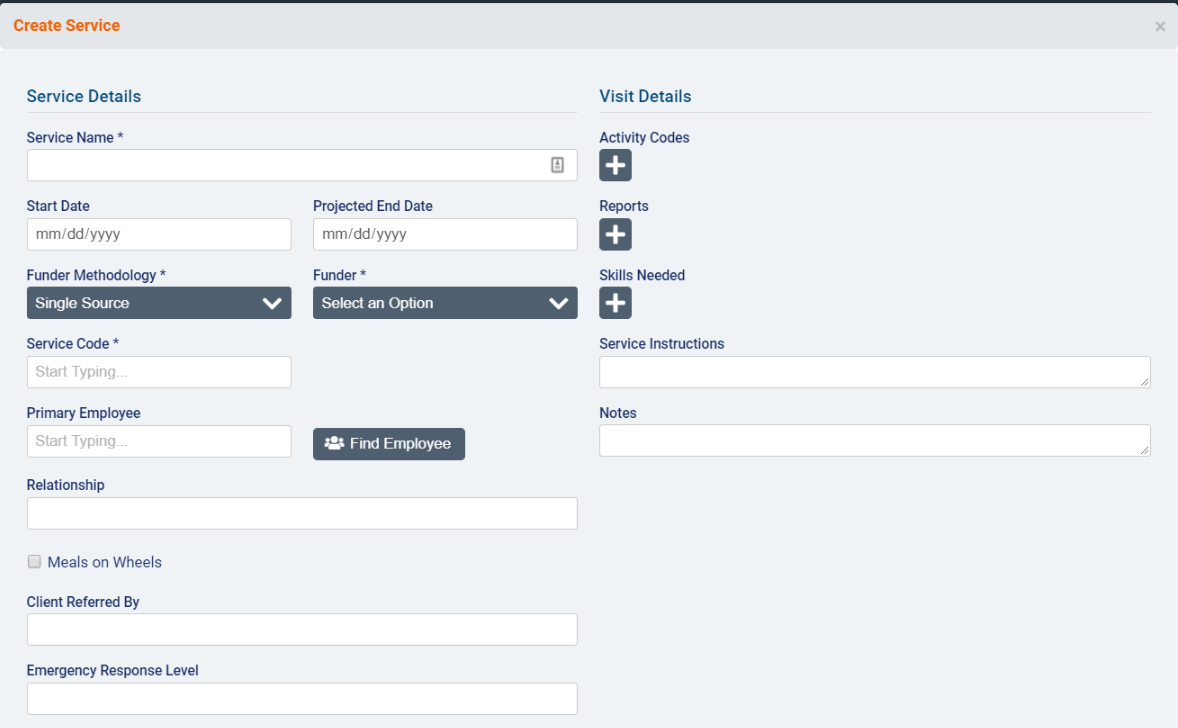The height and width of the screenshot is (728, 1178).
Task: Click the Client Referred By field
Action: click(302, 630)
